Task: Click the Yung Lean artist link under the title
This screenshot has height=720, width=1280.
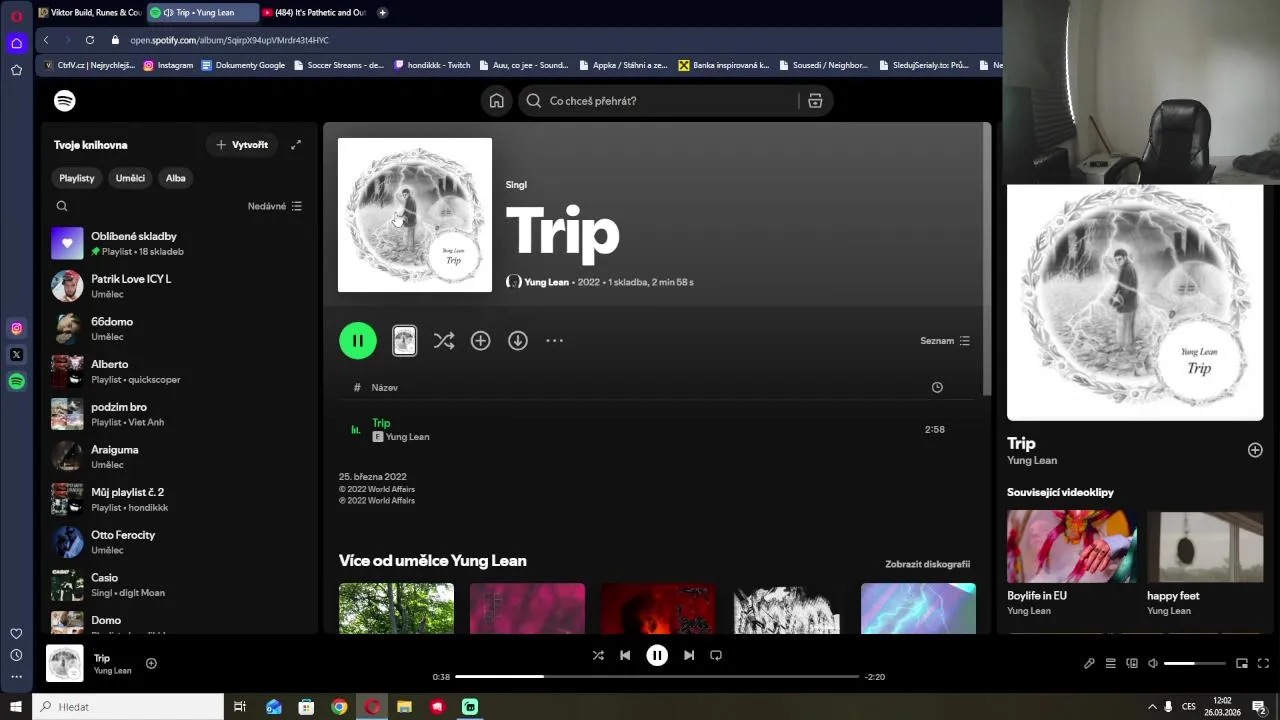Action: coord(546,282)
